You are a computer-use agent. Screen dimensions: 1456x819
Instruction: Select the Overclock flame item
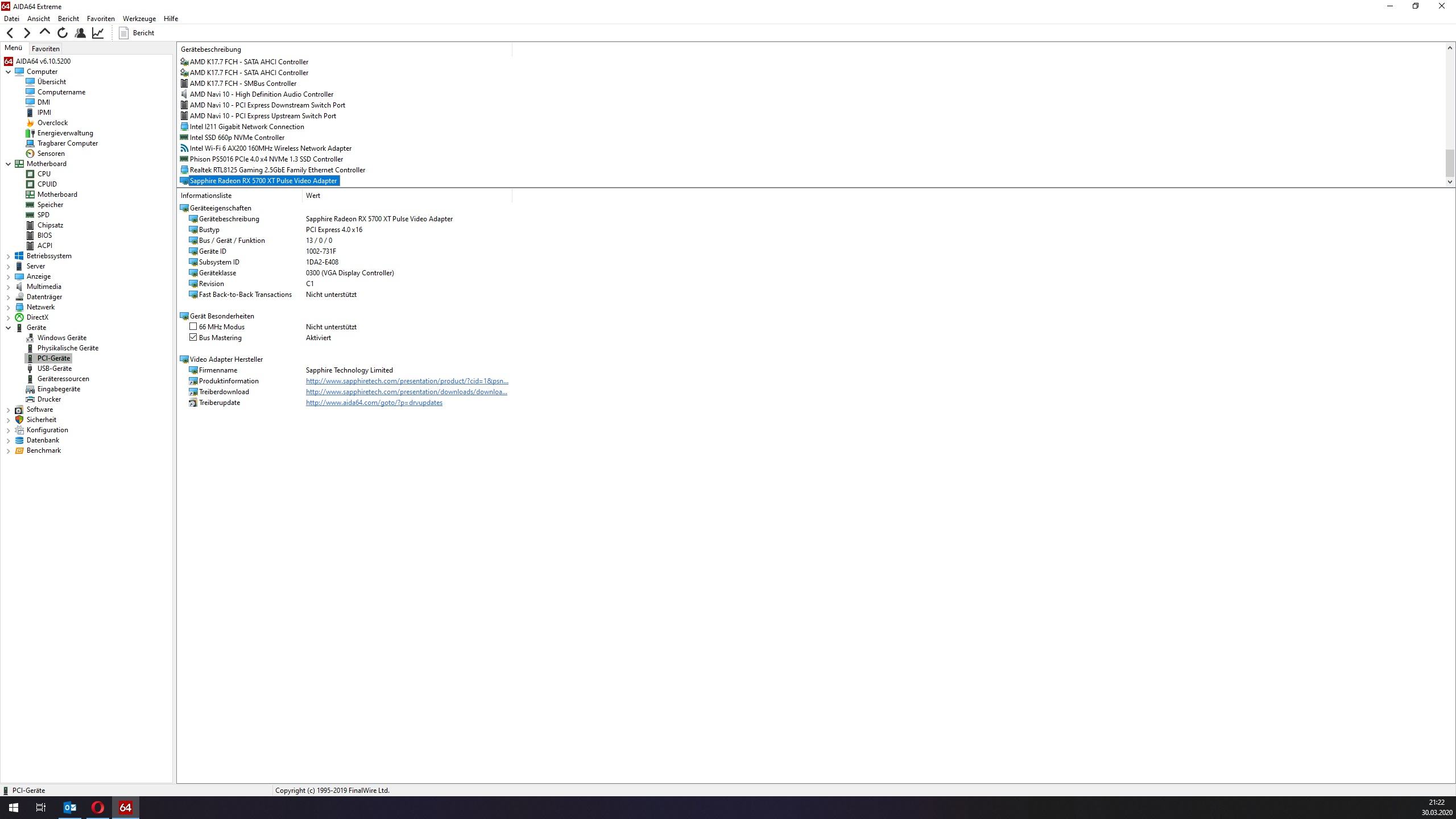pyautogui.click(x=52, y=123)
